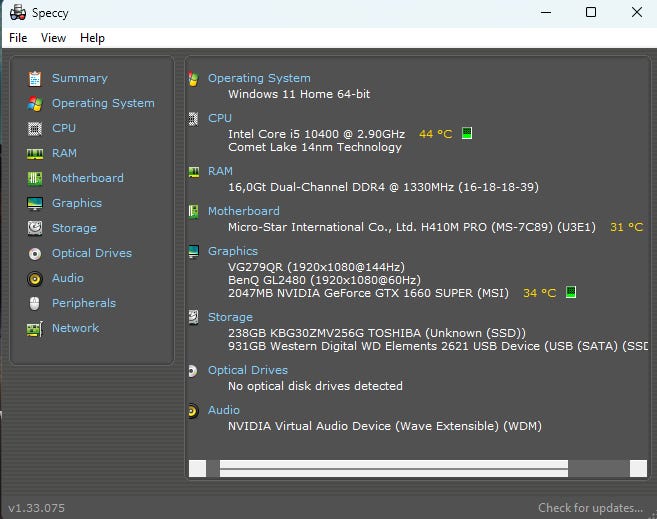Click the Operating System heading link in summary
Viewport: 657px width, 519px height.
259,78
